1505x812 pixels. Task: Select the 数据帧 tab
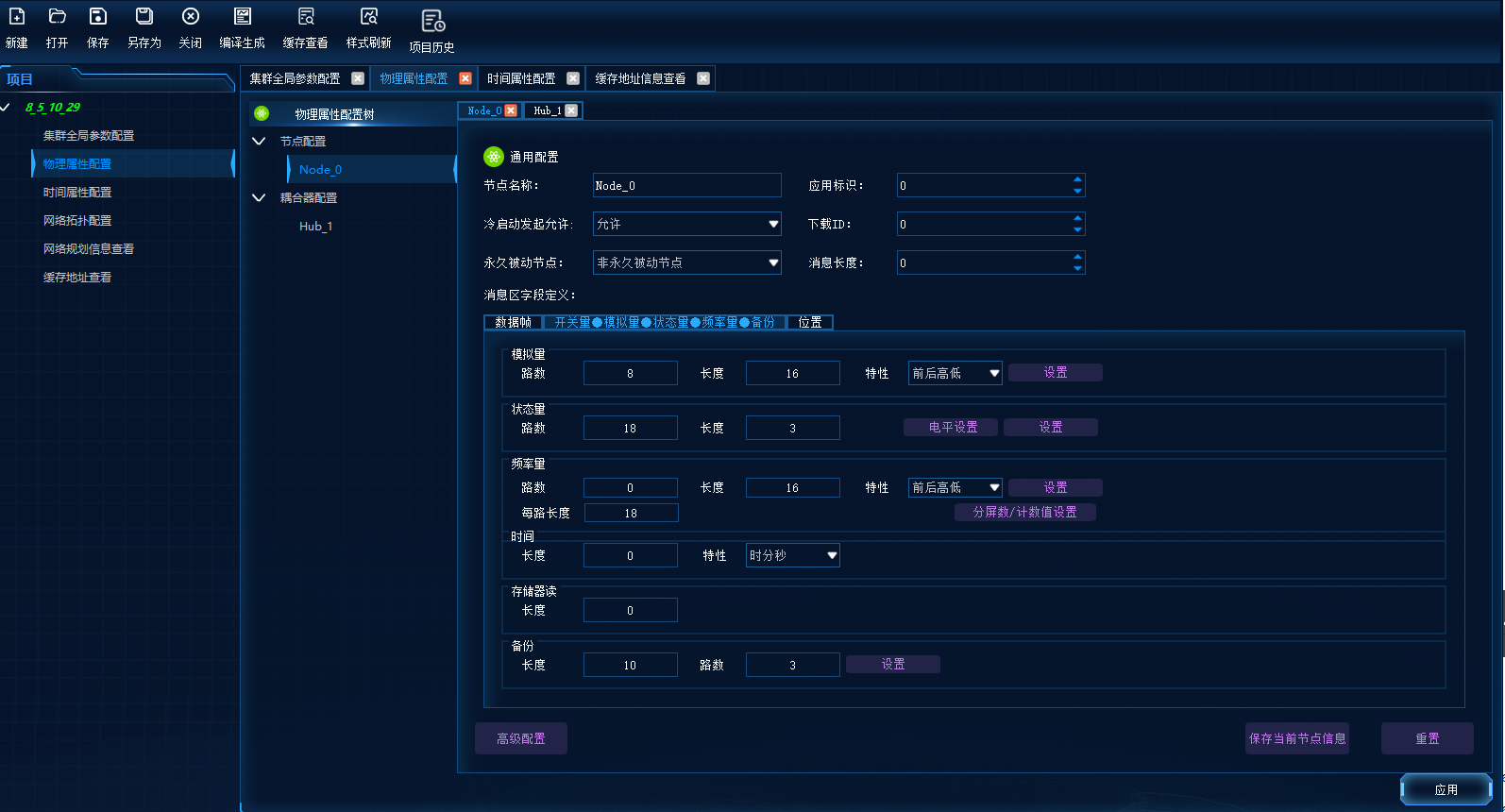514,322
